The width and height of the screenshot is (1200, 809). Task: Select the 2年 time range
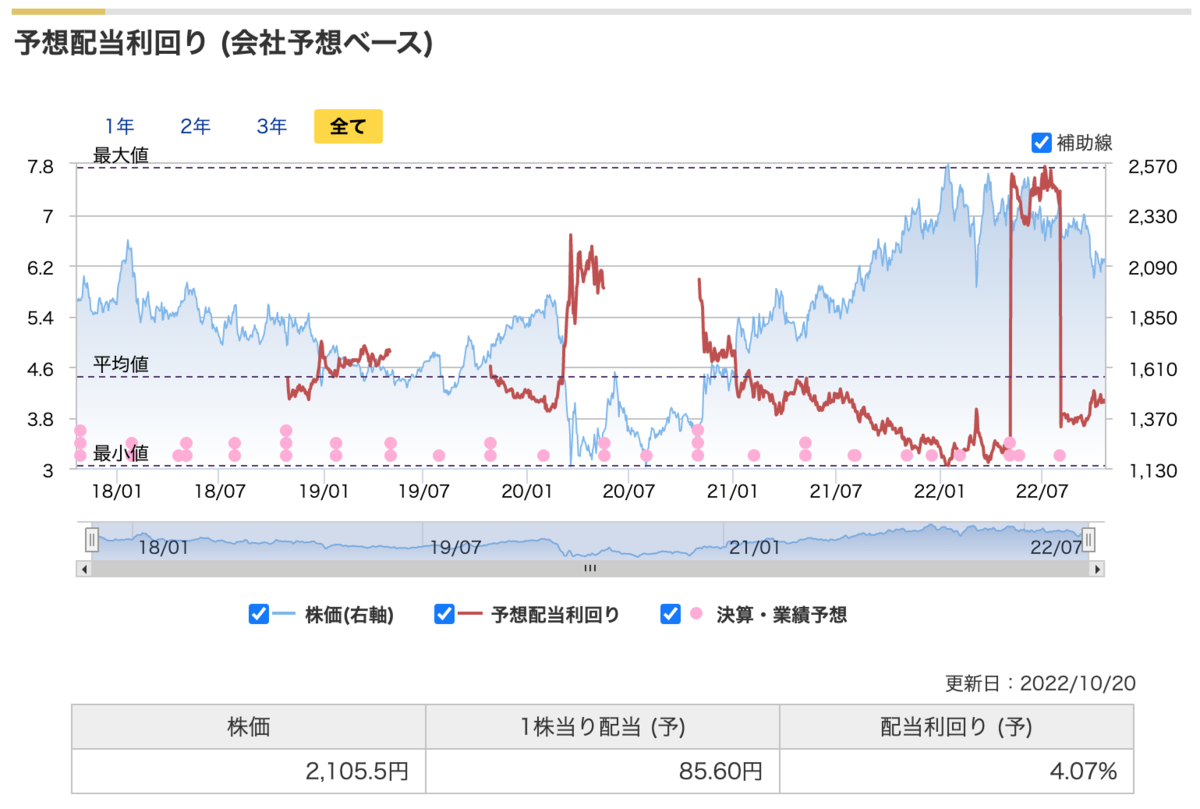[x=196, y=127]
